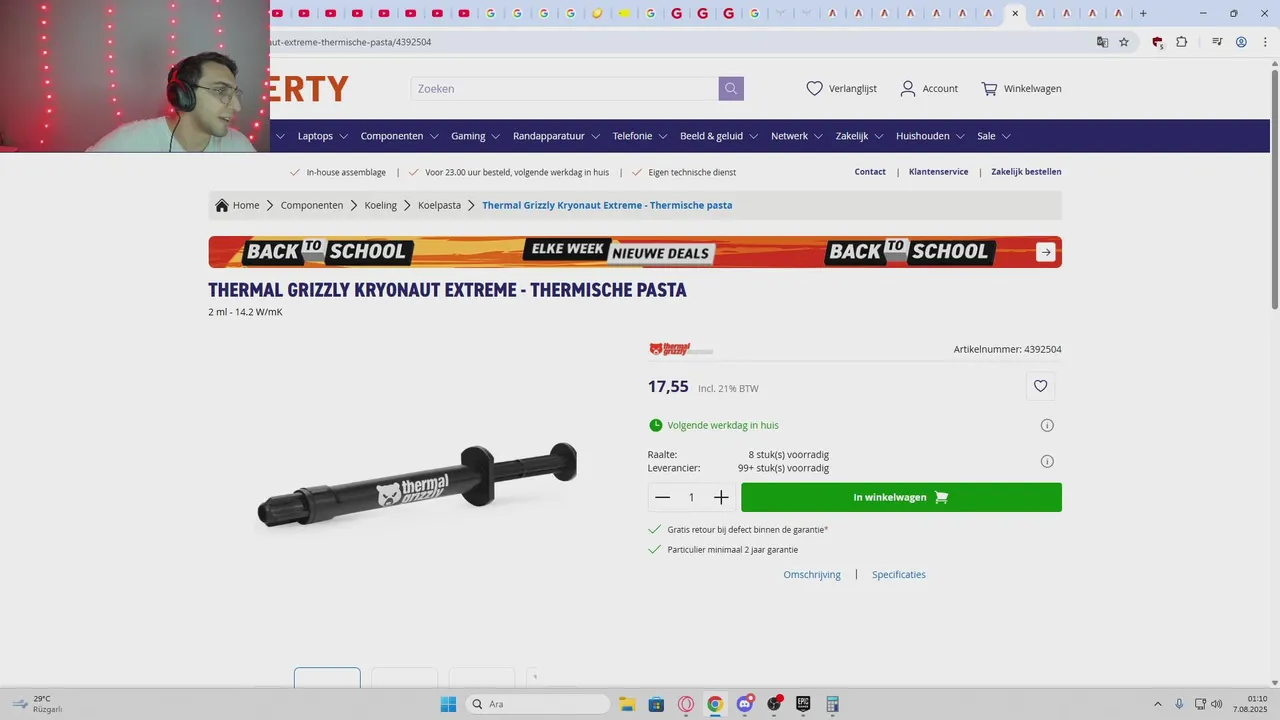Open Windows Start menu
1280x720 pixels.
point(448,704)
